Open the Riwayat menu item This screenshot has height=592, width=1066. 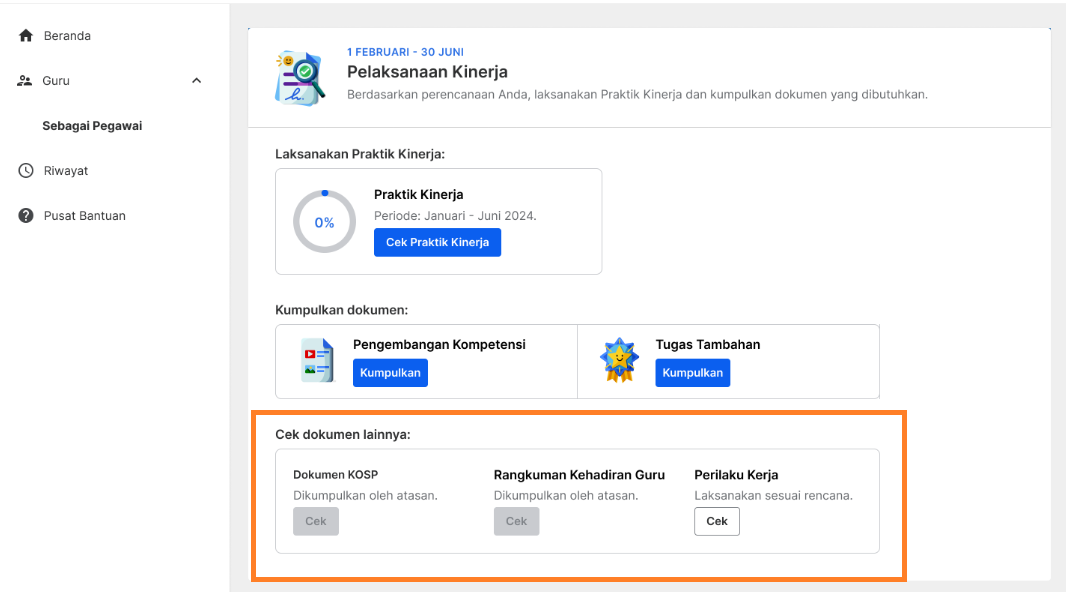click(x=66, y=171)
